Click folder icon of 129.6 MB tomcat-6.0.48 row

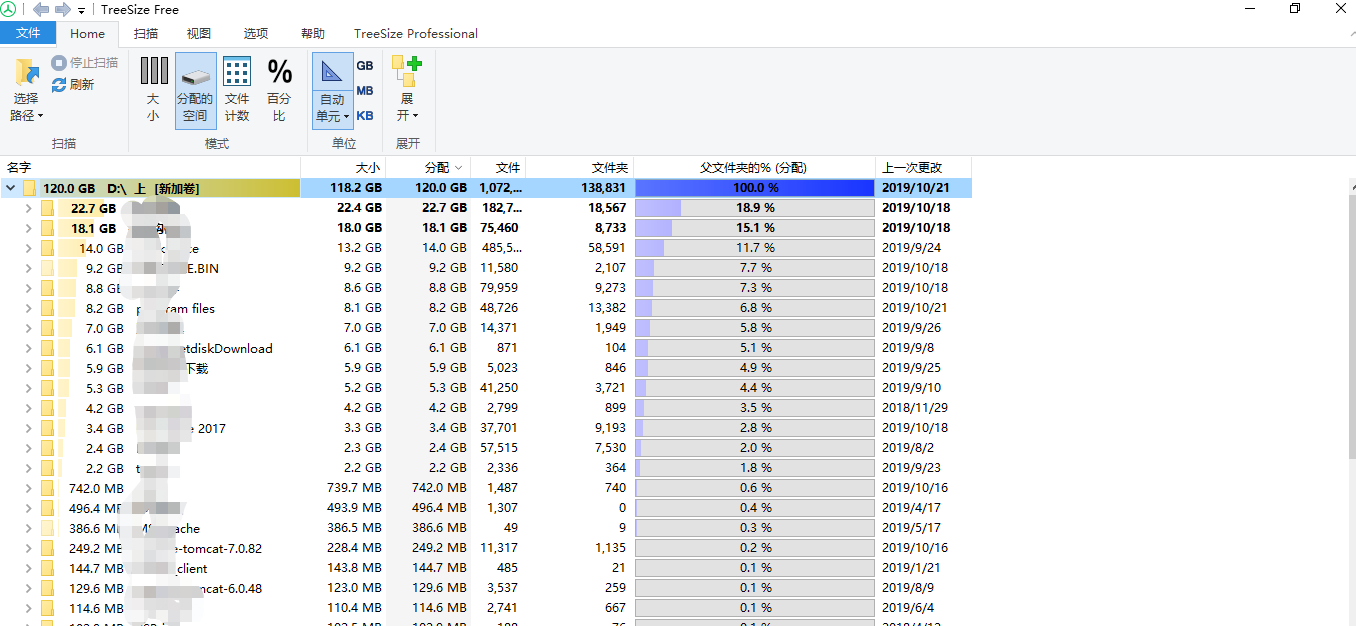click(x=47, y=588)
